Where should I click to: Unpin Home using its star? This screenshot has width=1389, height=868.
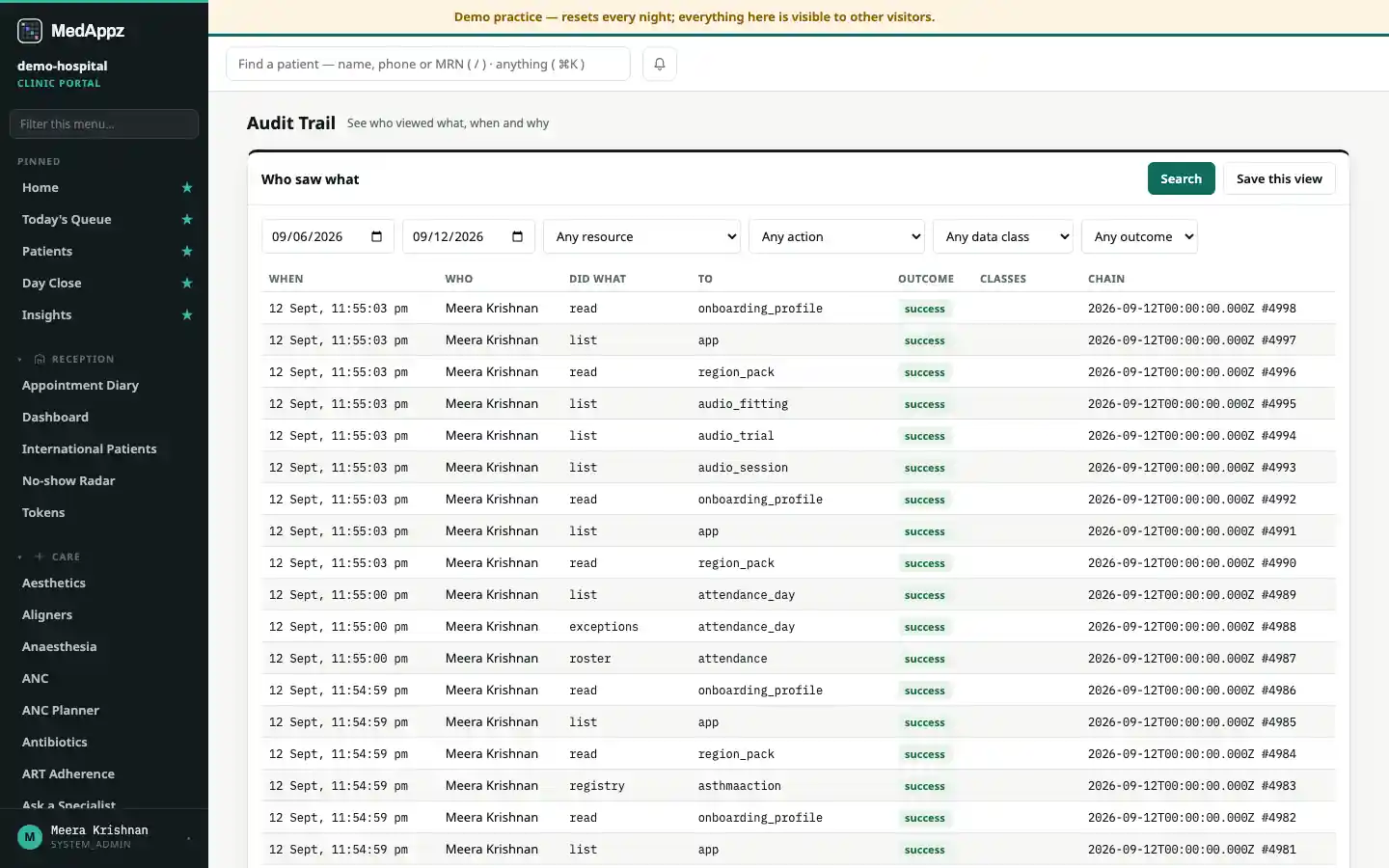click(187, 188)
